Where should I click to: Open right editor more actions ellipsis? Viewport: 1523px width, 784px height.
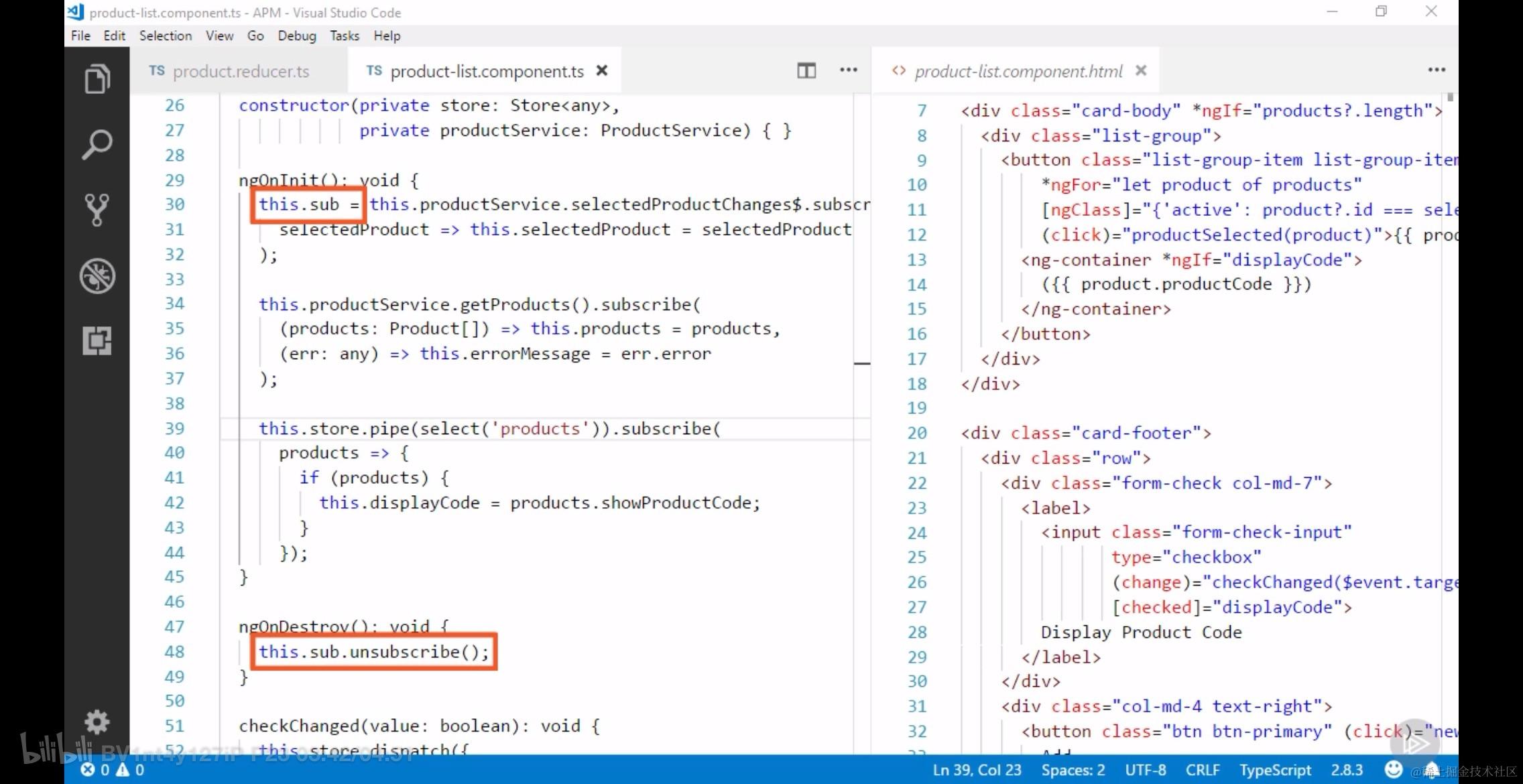click(x=1436, y=70)
